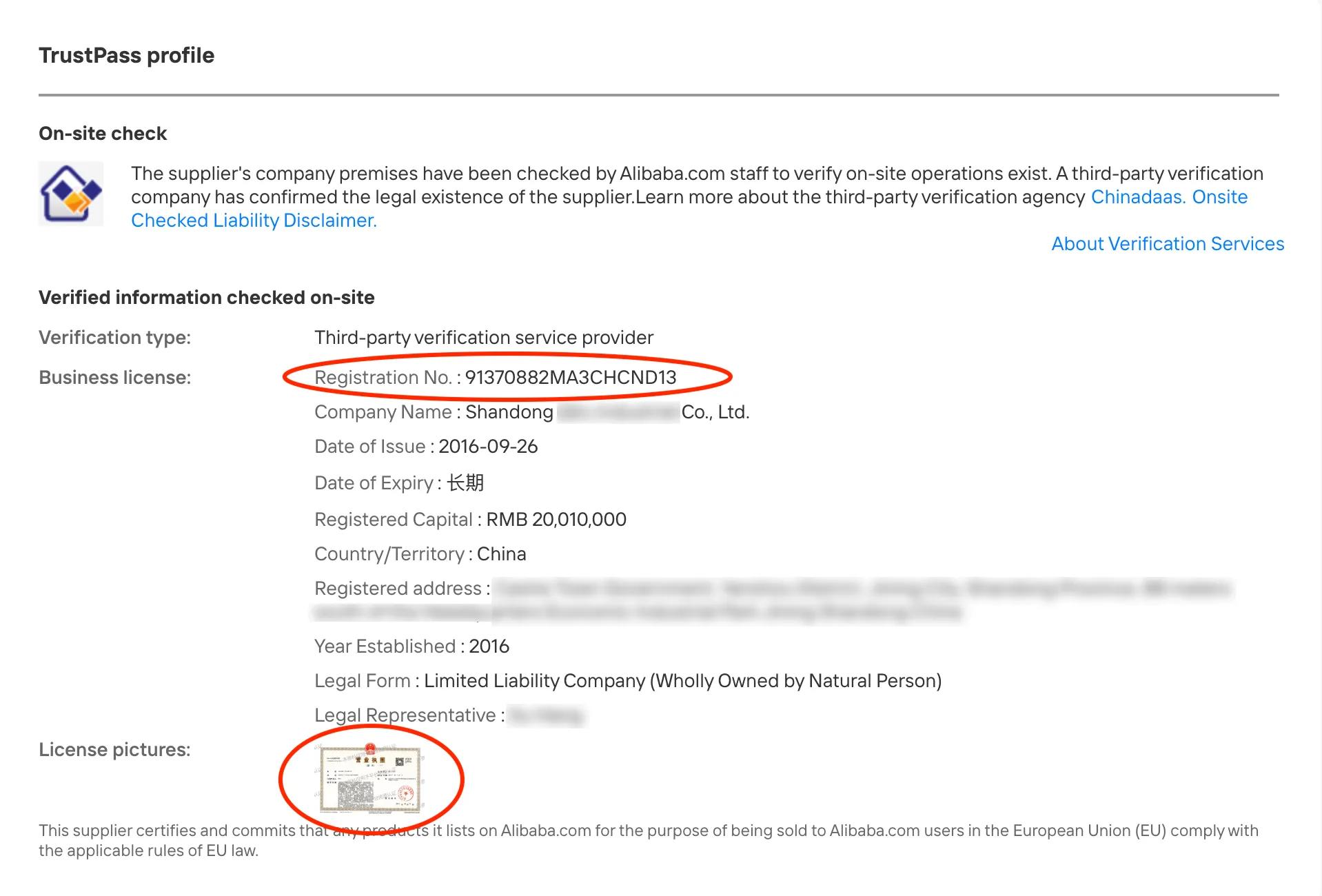Open the Chinadaas verification agency link

coord(1139,197)
